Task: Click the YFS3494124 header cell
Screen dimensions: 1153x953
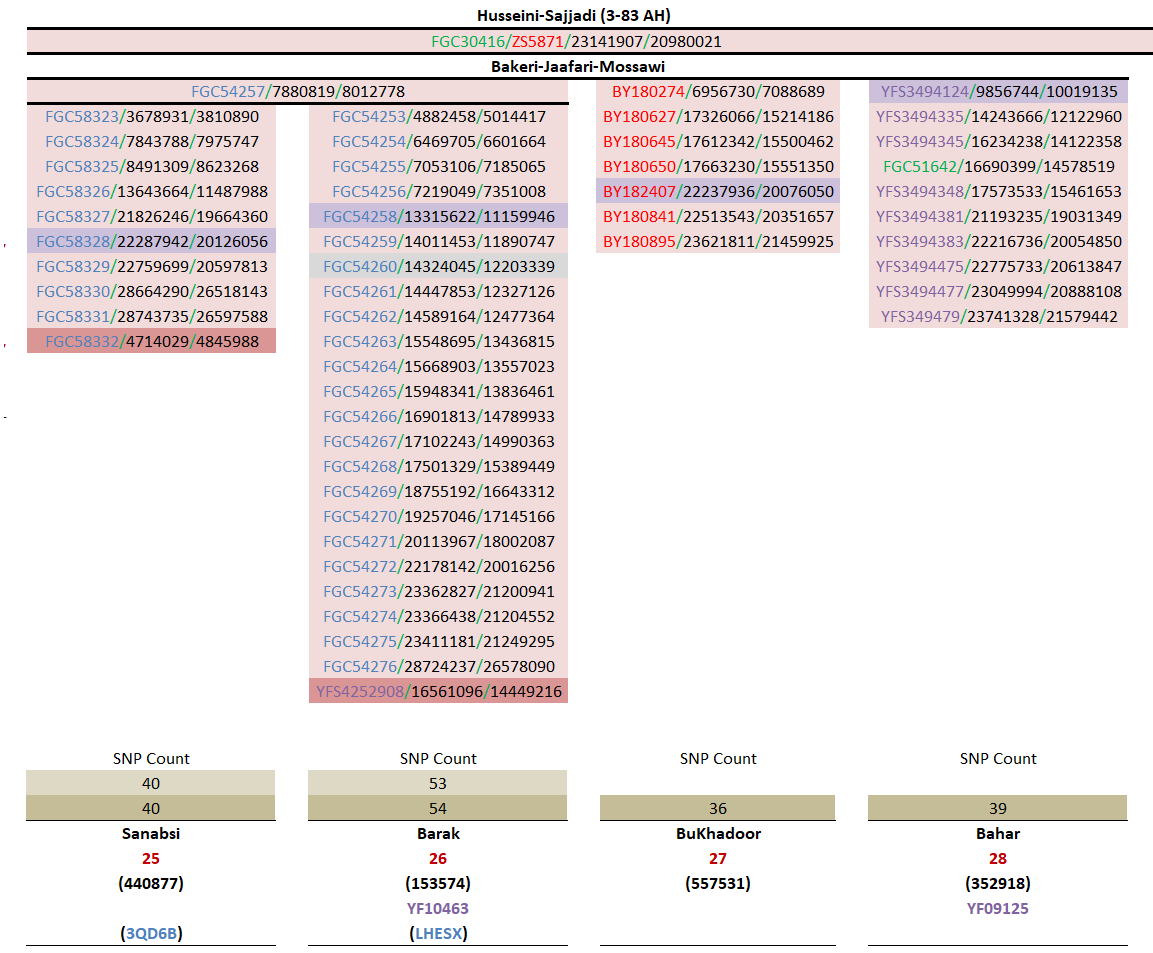Action: 998,92
